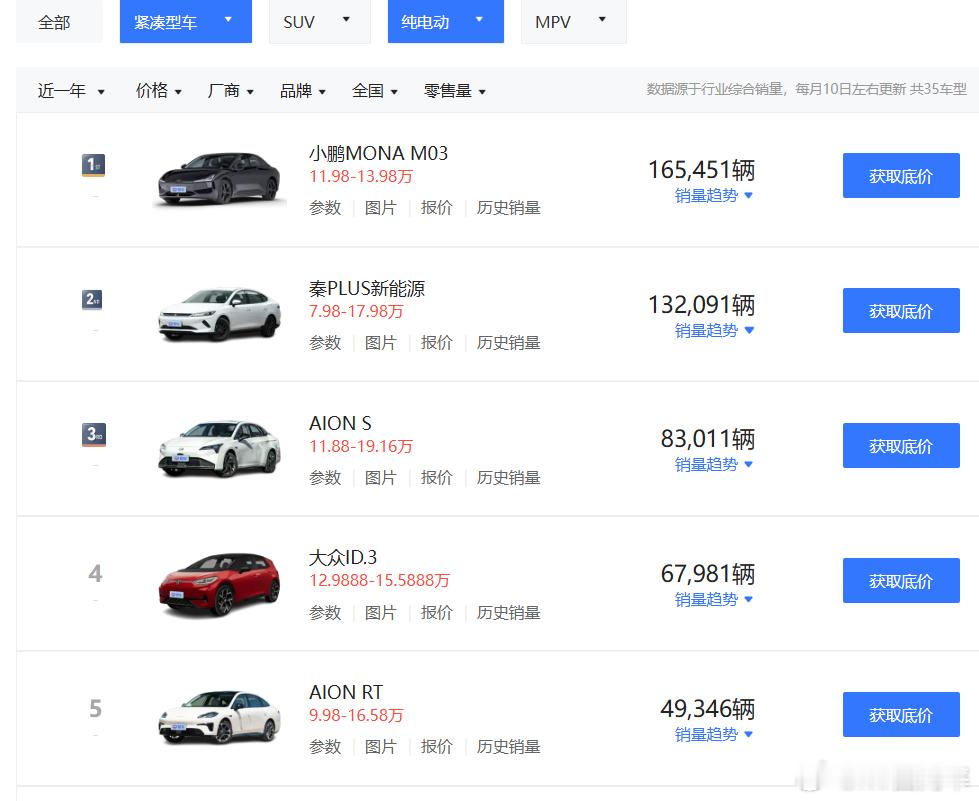This screenshot has width=979, height=801.
Task: View 报价 for AION S
Action: point(436,478)
